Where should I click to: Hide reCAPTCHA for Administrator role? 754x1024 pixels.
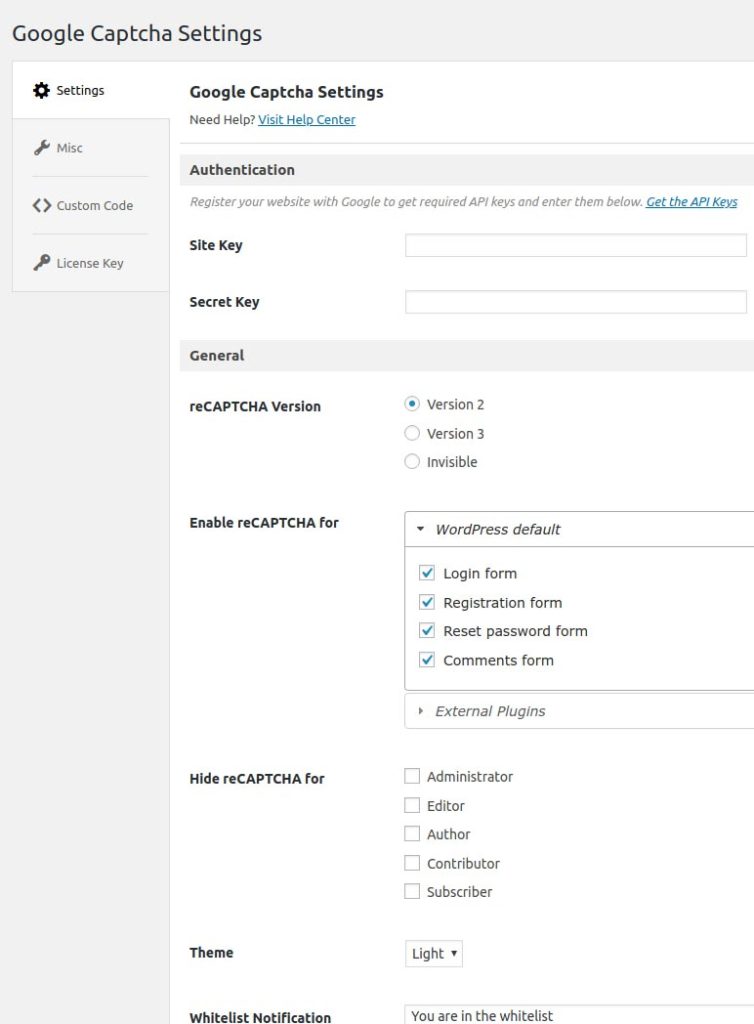click(412, 776)
